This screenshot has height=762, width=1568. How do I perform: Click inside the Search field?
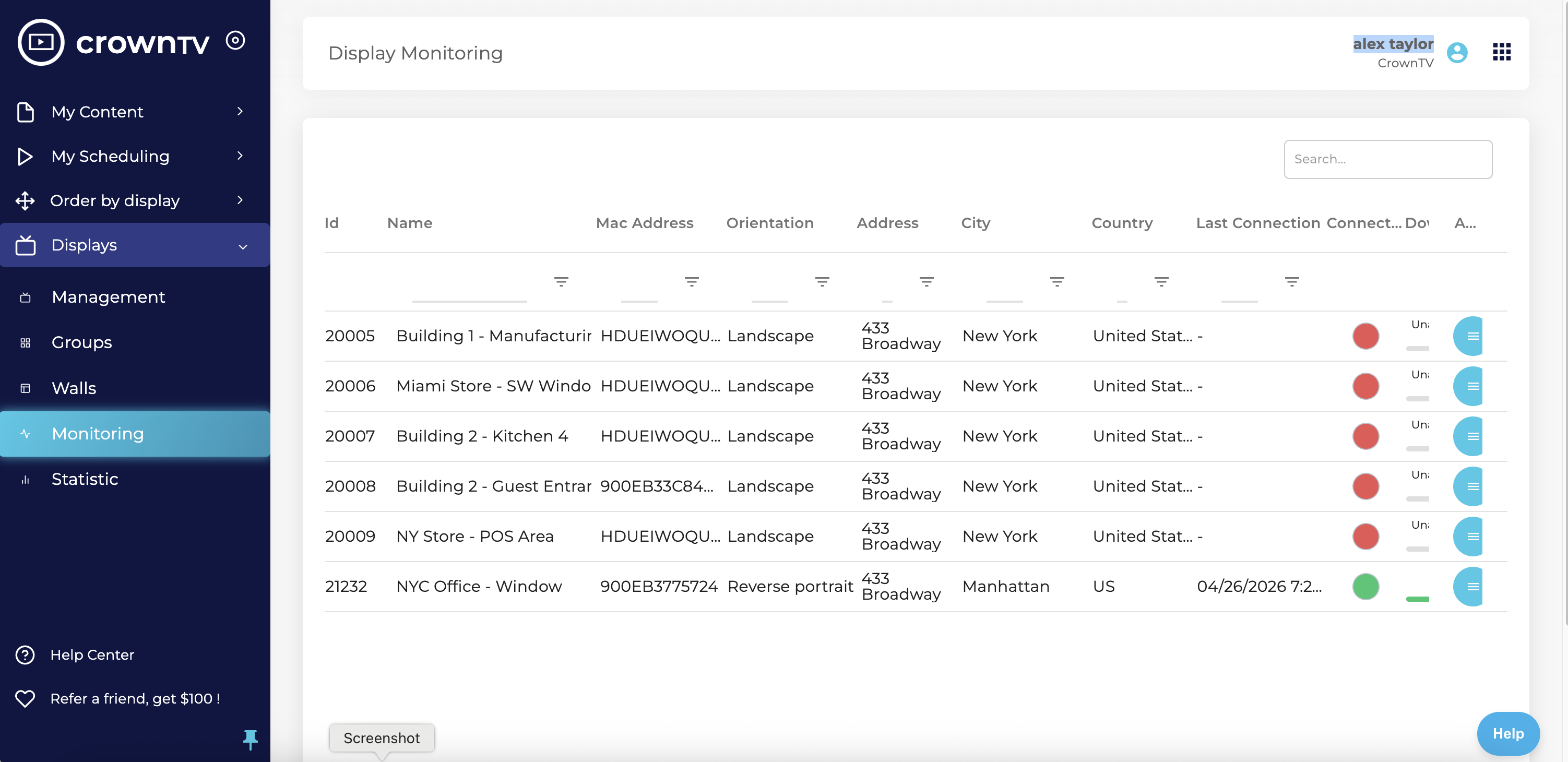[1388, 159]
